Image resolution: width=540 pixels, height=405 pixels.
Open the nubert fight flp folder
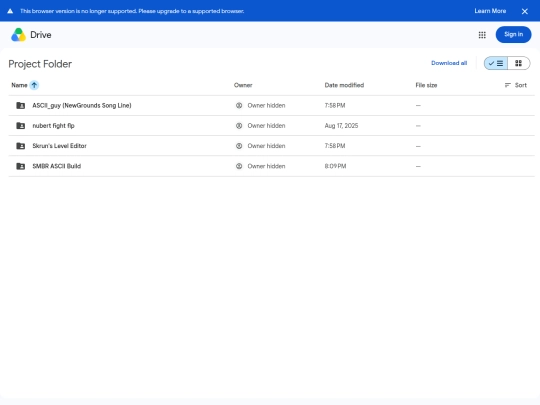pos(53,126)
